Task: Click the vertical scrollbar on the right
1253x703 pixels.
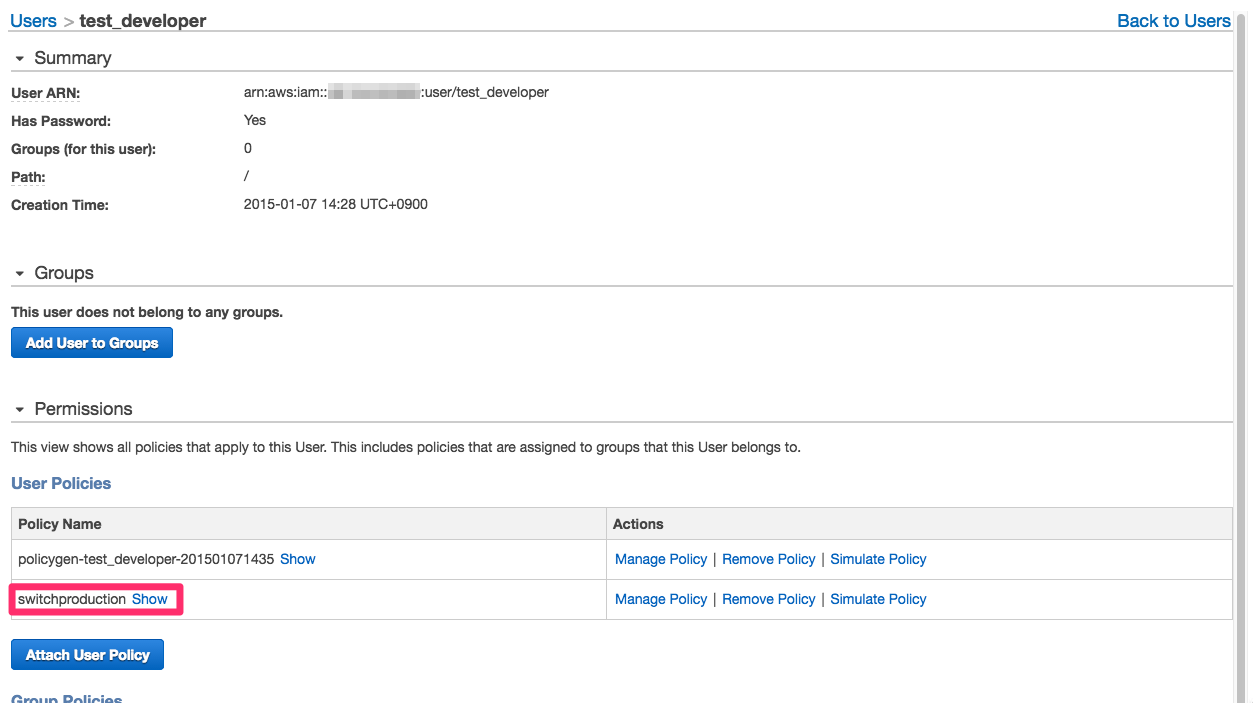Action: (1243, 350)
